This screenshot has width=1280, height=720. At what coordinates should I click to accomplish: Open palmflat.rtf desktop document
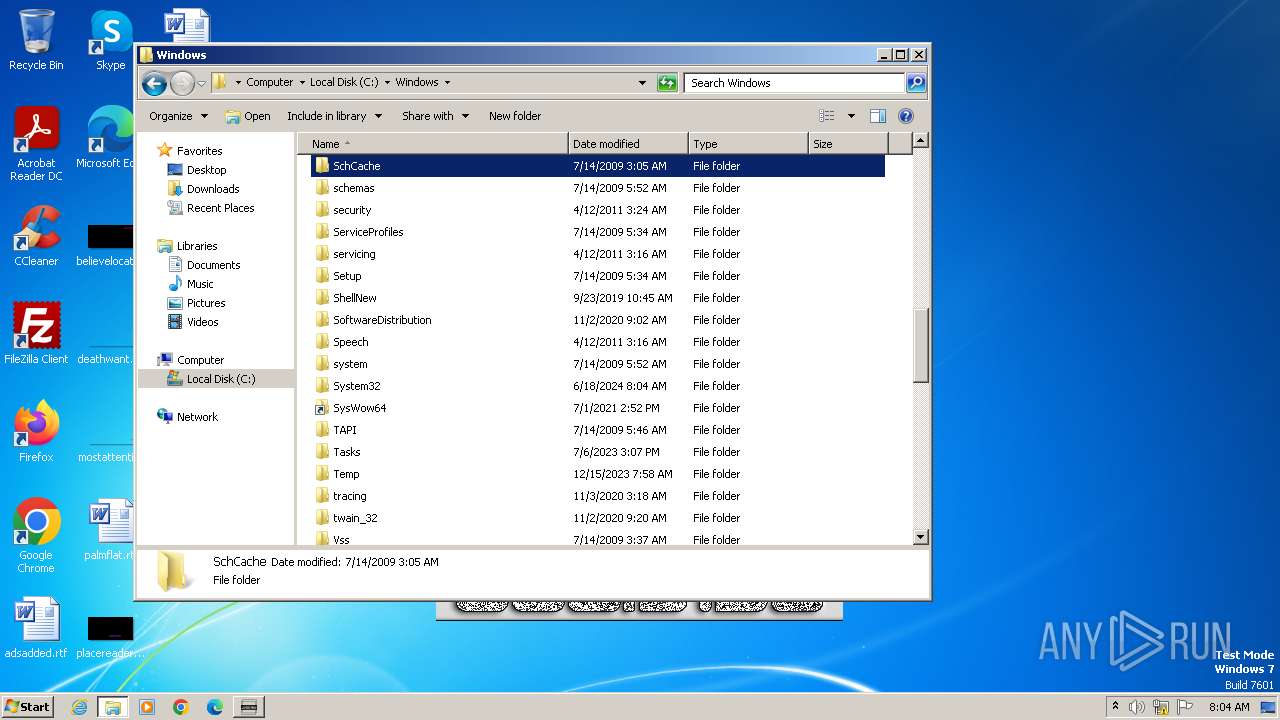click(x=110, y=530)
